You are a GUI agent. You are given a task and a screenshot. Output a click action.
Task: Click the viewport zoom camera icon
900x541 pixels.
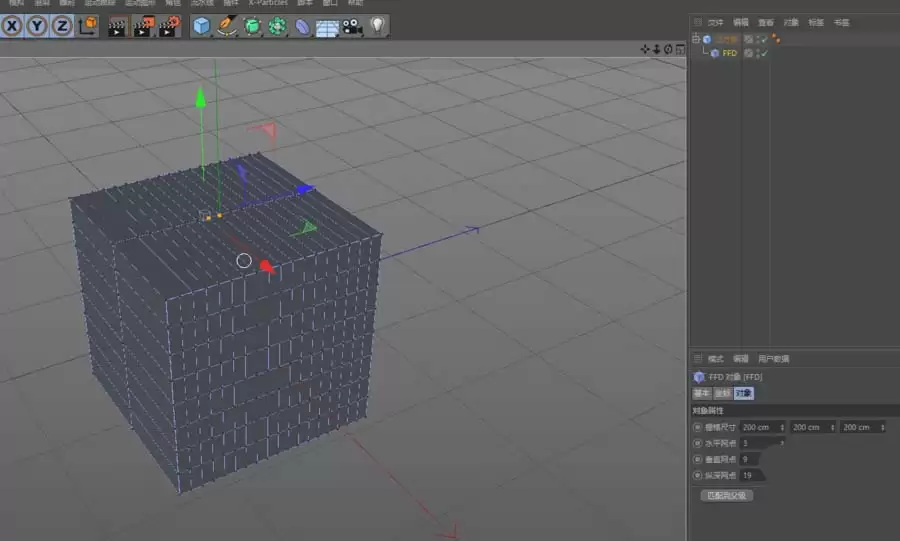point(657,49)
